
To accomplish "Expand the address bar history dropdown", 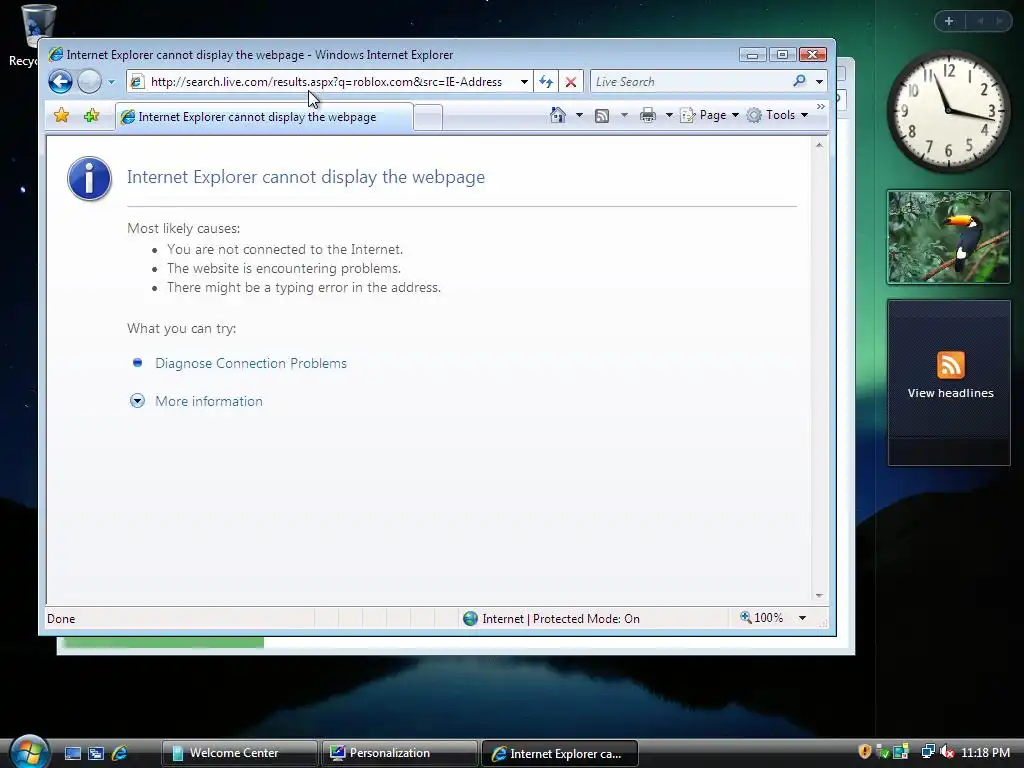I will (x=524, y=82).
